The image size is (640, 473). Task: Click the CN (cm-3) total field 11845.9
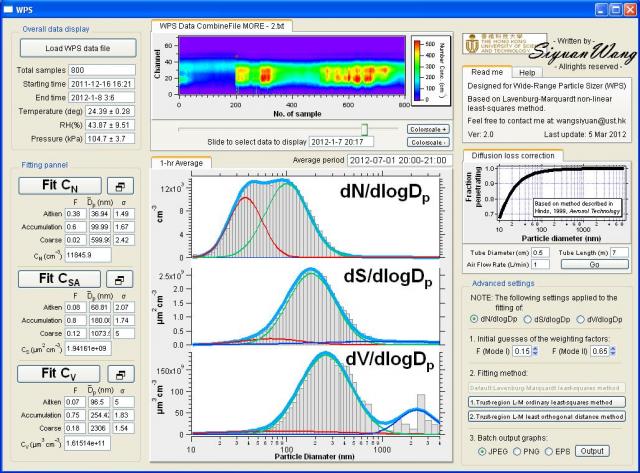88,255
